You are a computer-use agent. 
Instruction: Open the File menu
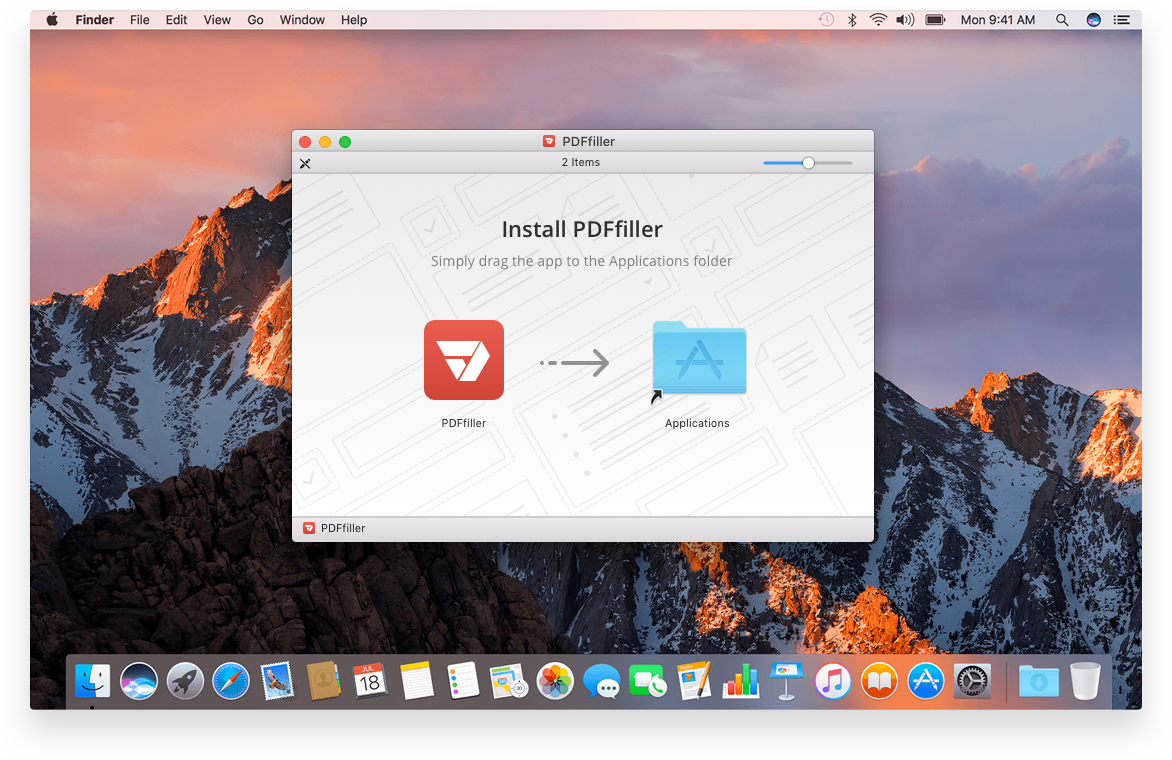140,20
